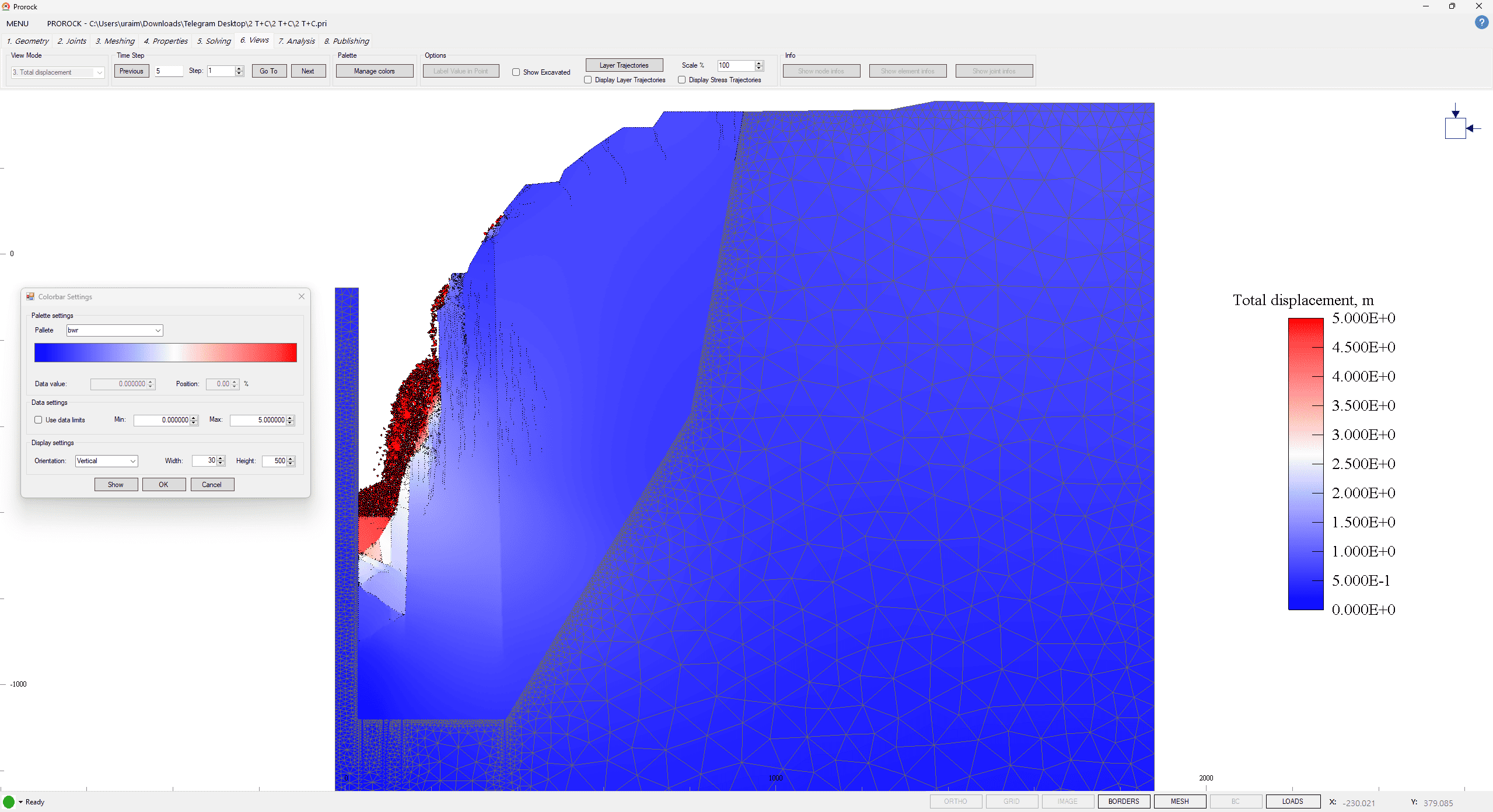Click the boundary load arrows icon

point(1462,121)
